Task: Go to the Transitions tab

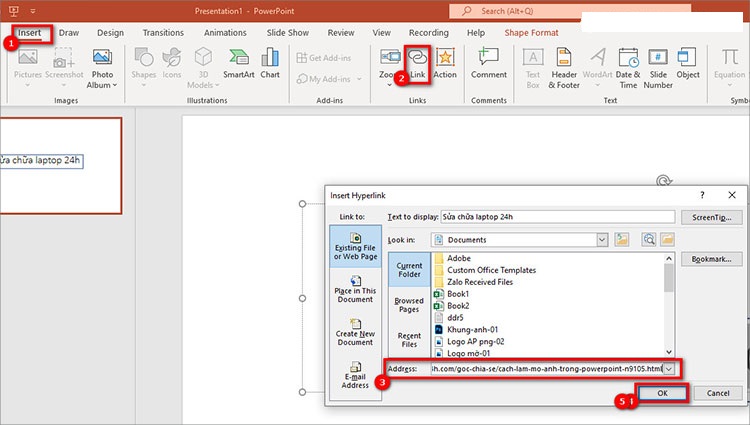Action: (x=163, y=33)
